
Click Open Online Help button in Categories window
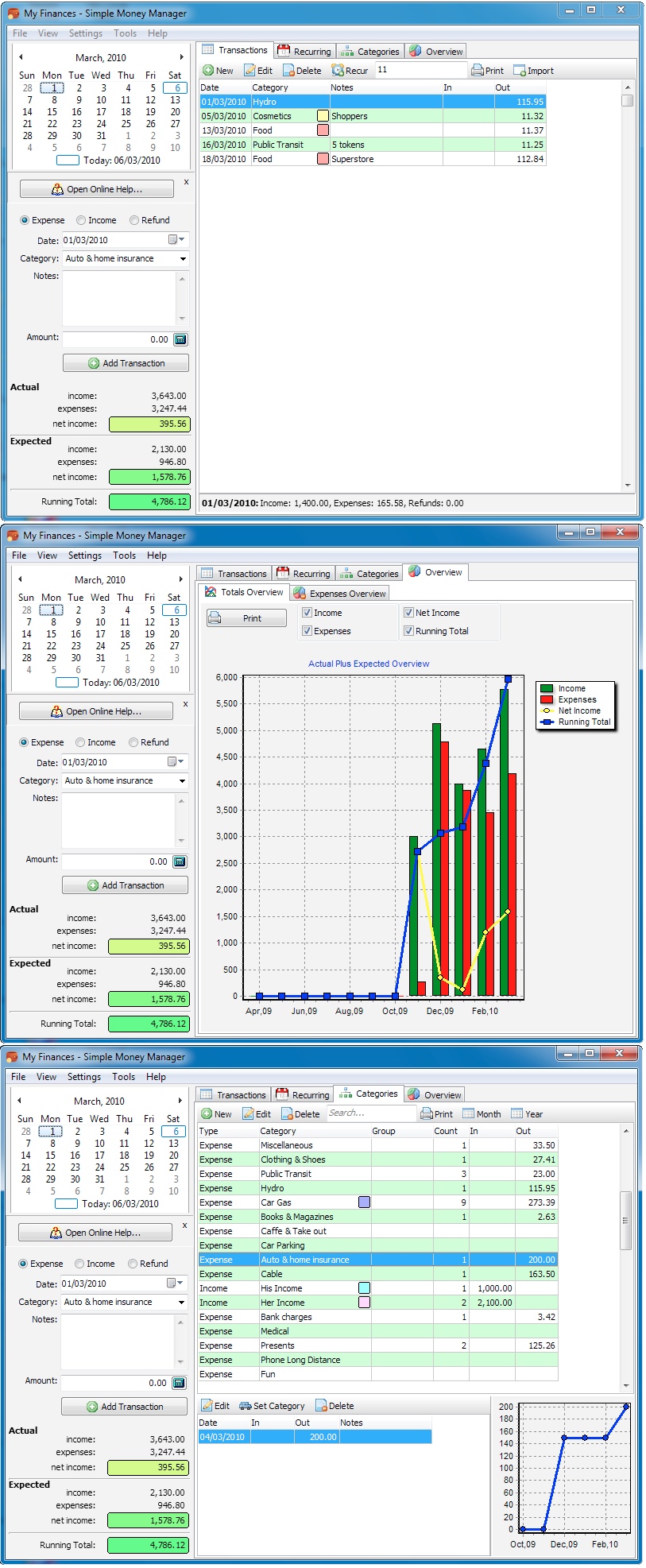[x=95, y=1233]
